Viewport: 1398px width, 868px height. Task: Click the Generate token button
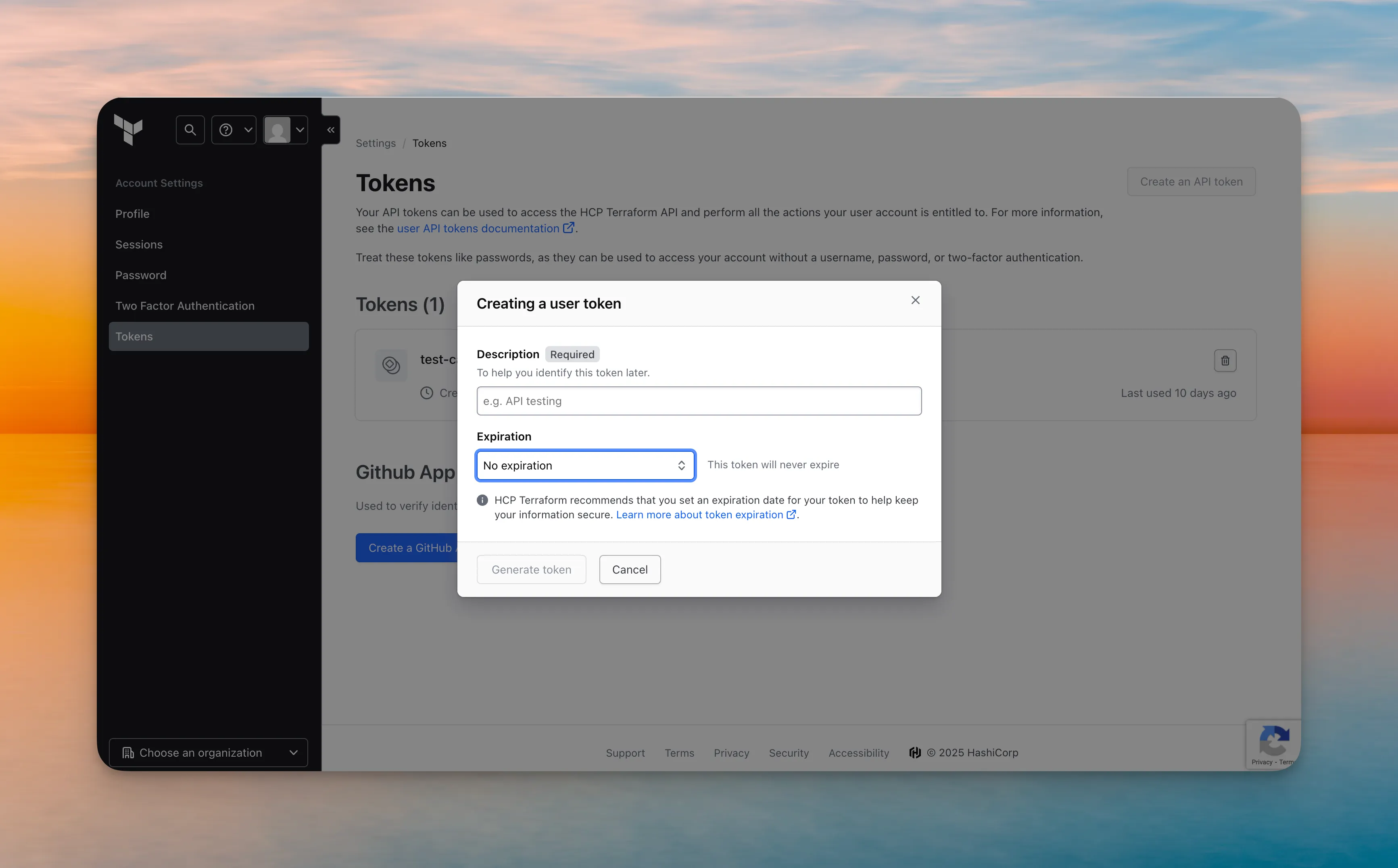click(x=531, y=569)
